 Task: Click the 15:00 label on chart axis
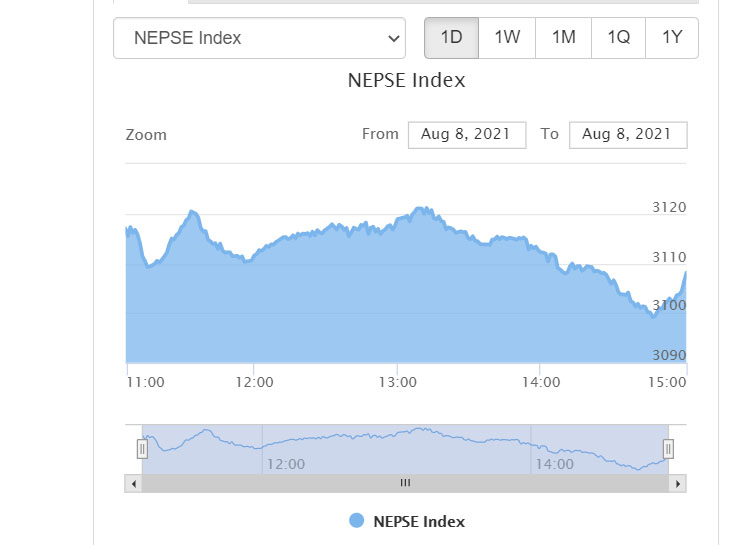point(668,382)
